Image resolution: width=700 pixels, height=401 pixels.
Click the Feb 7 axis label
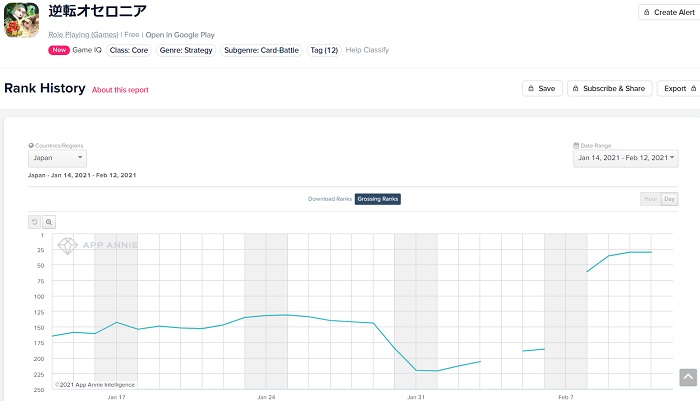coord(566,397)
